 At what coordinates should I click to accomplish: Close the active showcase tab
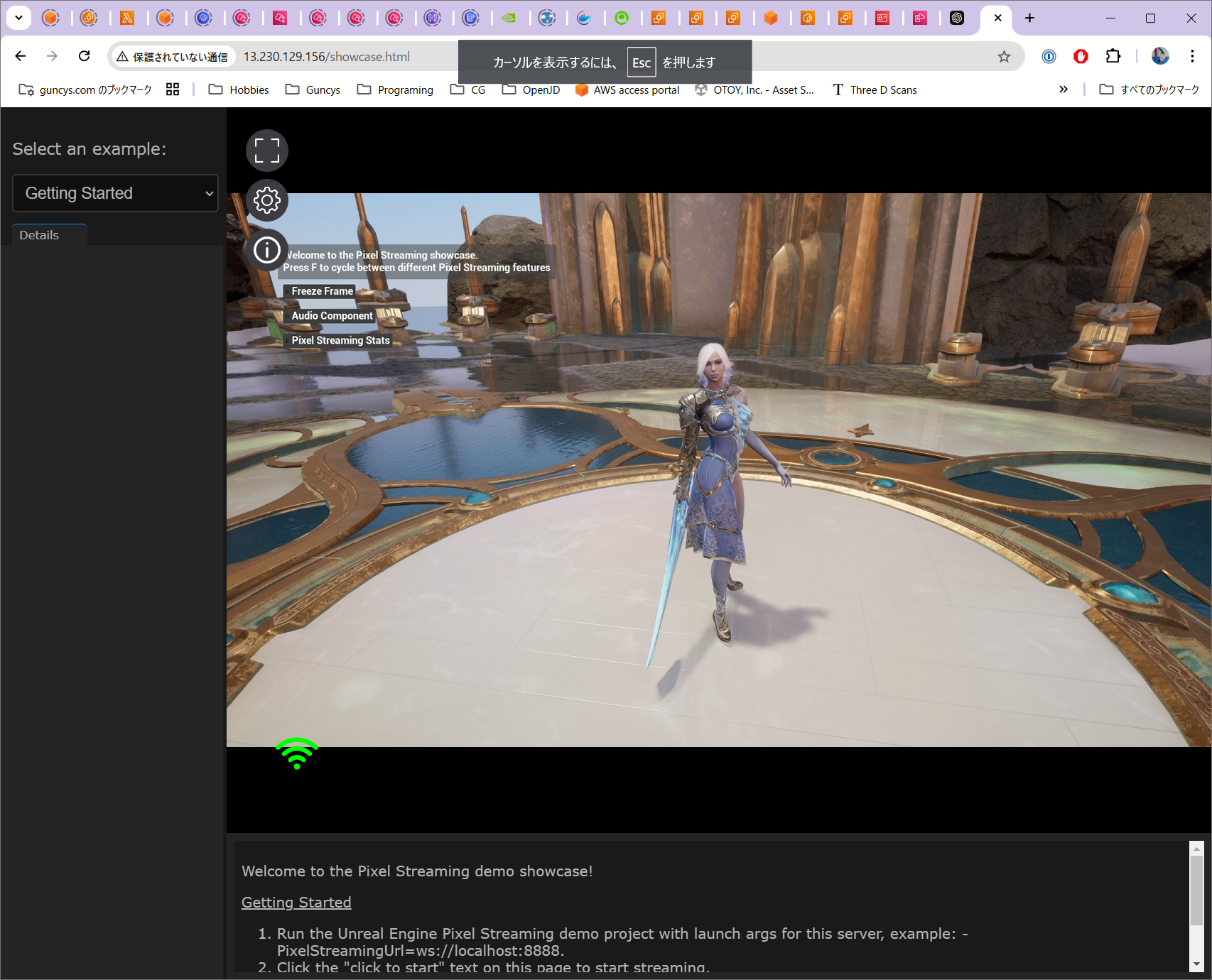[997, 18]
